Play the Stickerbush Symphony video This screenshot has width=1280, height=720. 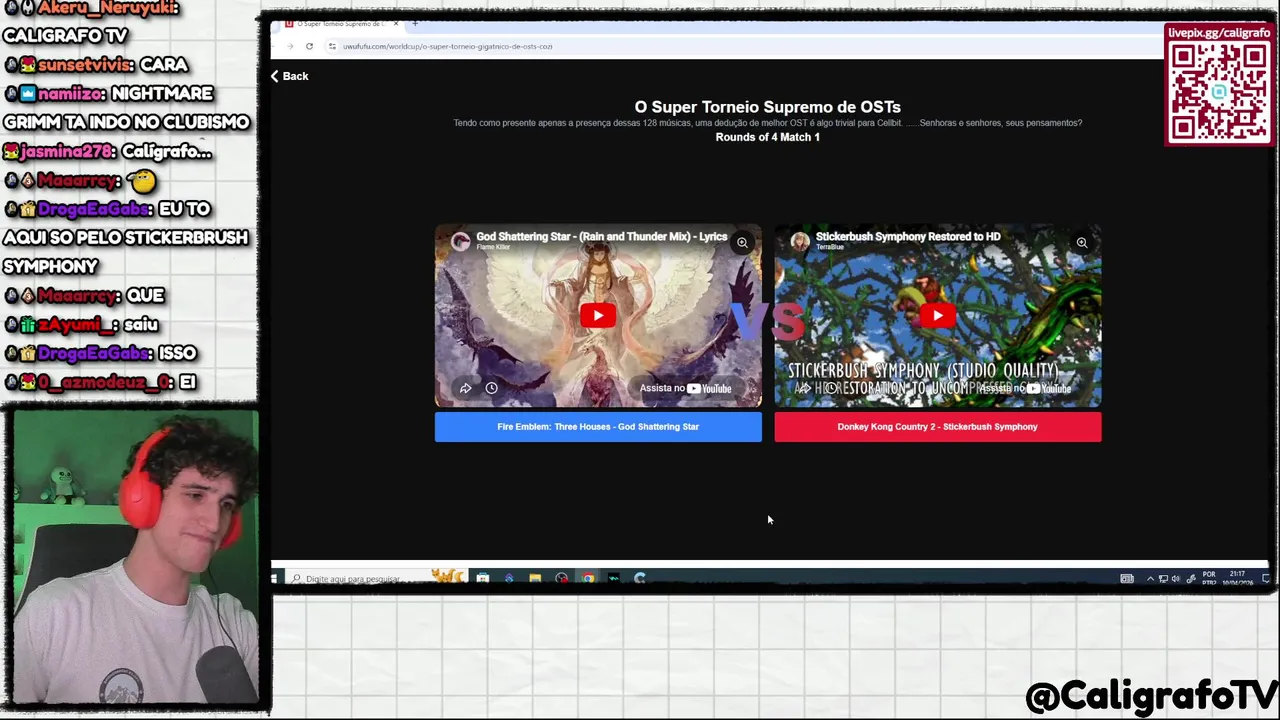(937, 316)
